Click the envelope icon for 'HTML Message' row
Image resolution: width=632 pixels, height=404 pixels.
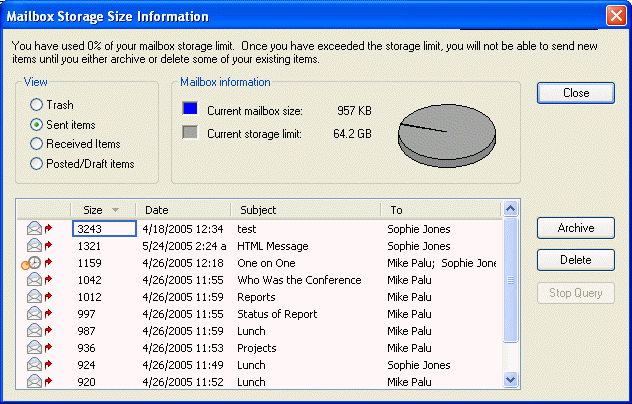[x=34, y=246]
